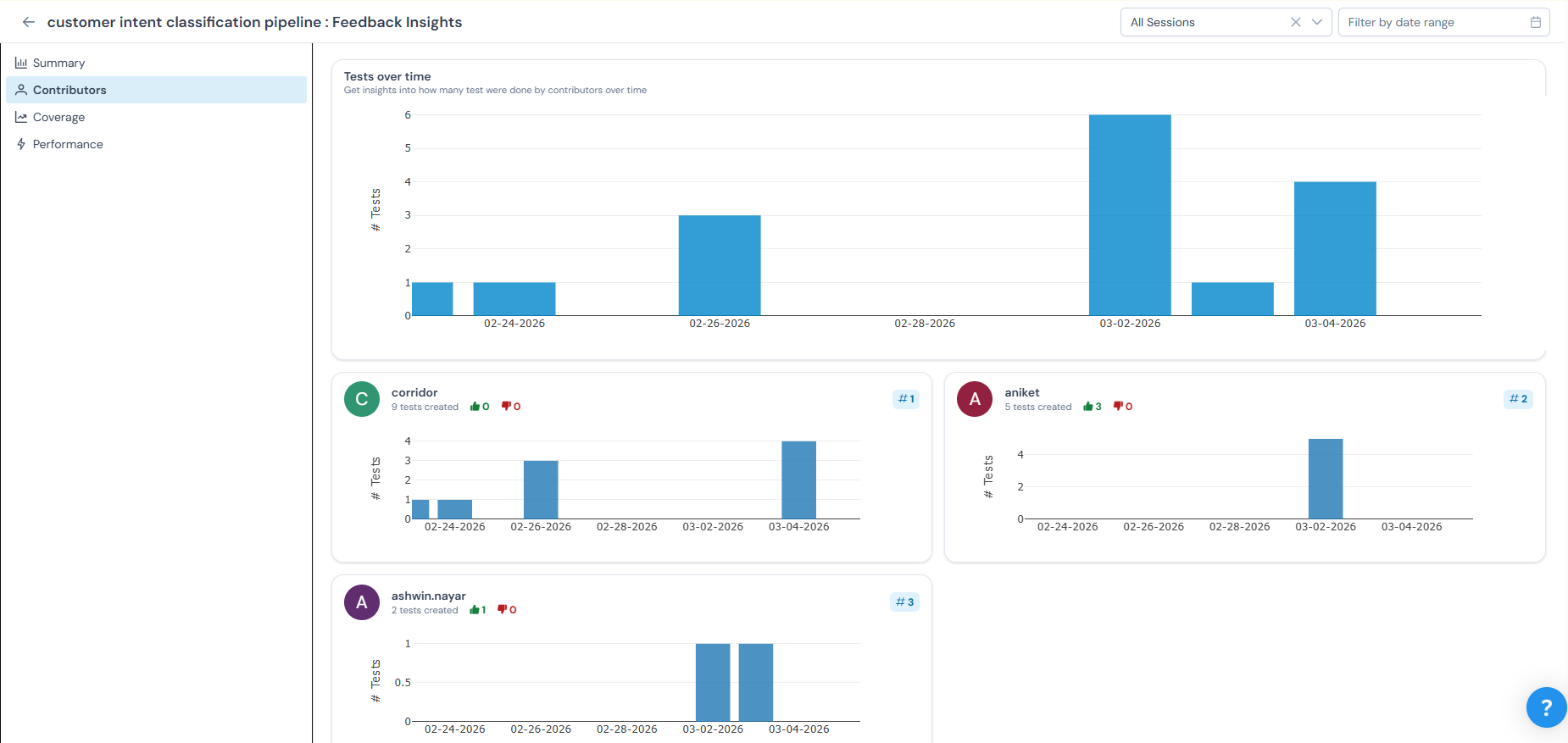Click aniket's red A avatar
Image resolution: width=1568 pixels, height=743 pixels.
[x=975, y=399]
